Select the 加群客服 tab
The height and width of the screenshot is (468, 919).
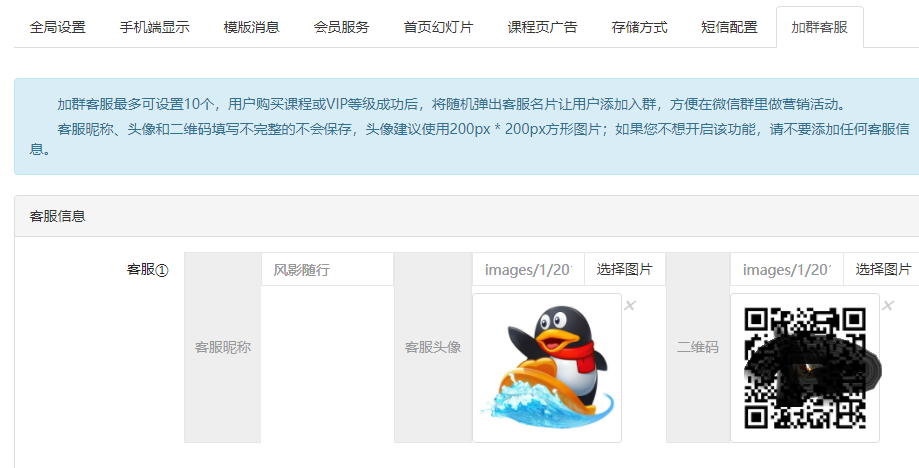(819, 27)
